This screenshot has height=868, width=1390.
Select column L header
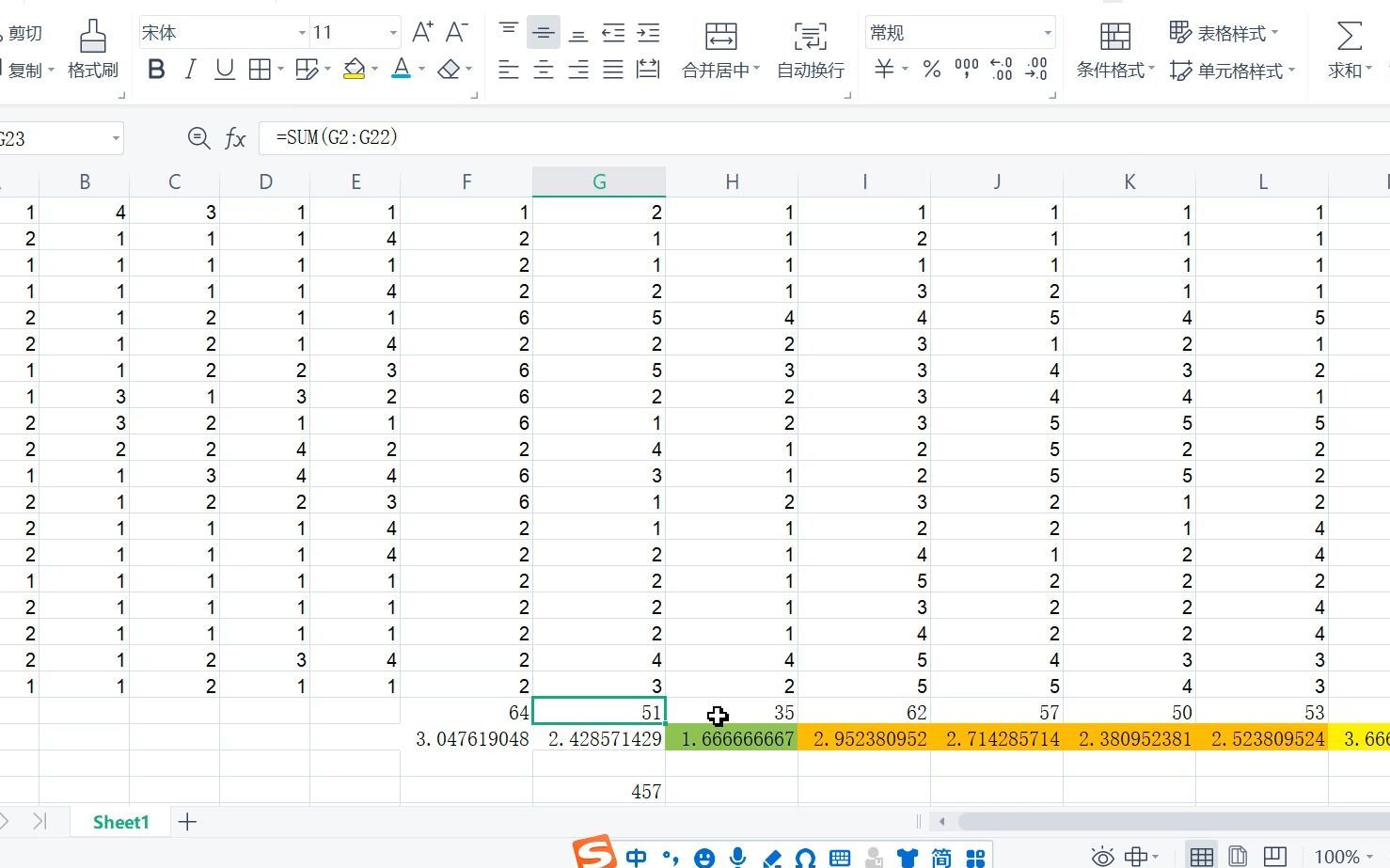1262,181
